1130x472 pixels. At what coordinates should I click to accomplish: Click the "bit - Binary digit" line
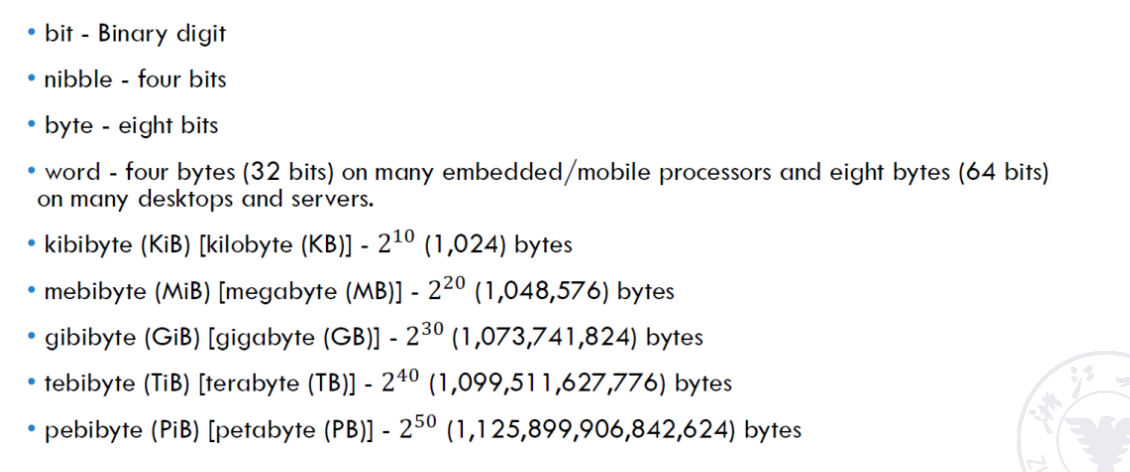tap(135, 33)
